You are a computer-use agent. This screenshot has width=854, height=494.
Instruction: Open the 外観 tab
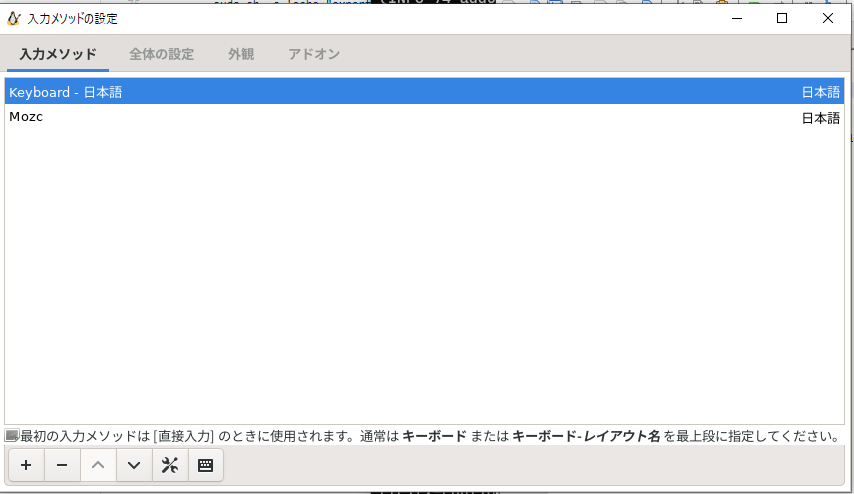point(241,54)
